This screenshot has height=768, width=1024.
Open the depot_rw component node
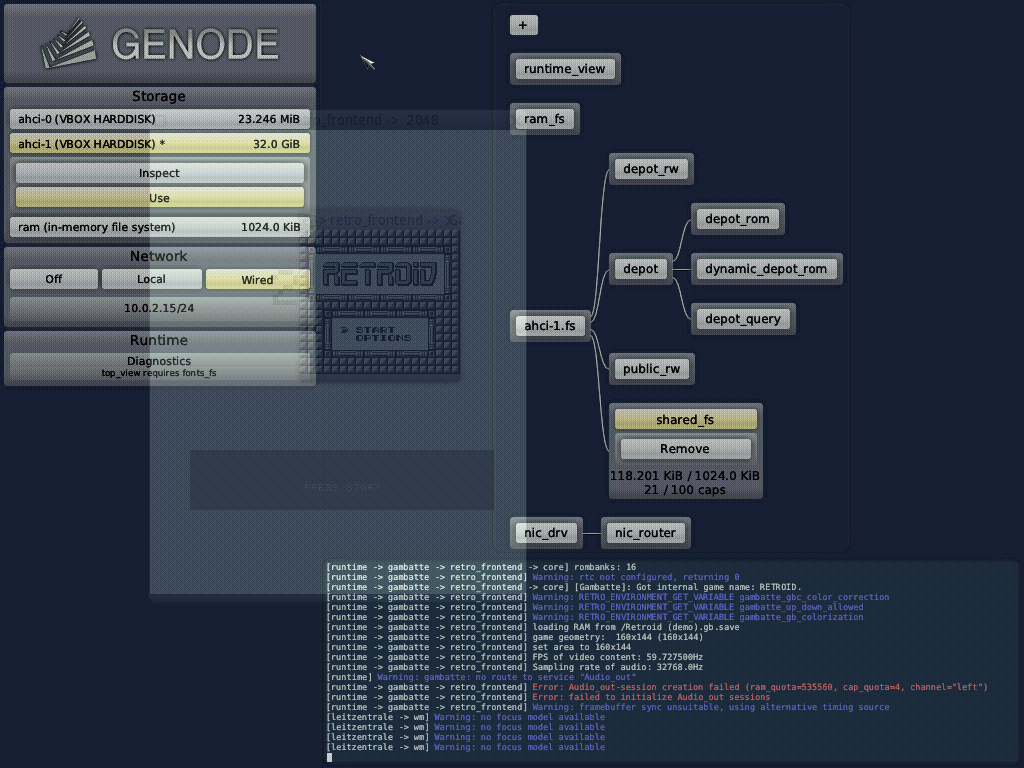pos(650,169)
